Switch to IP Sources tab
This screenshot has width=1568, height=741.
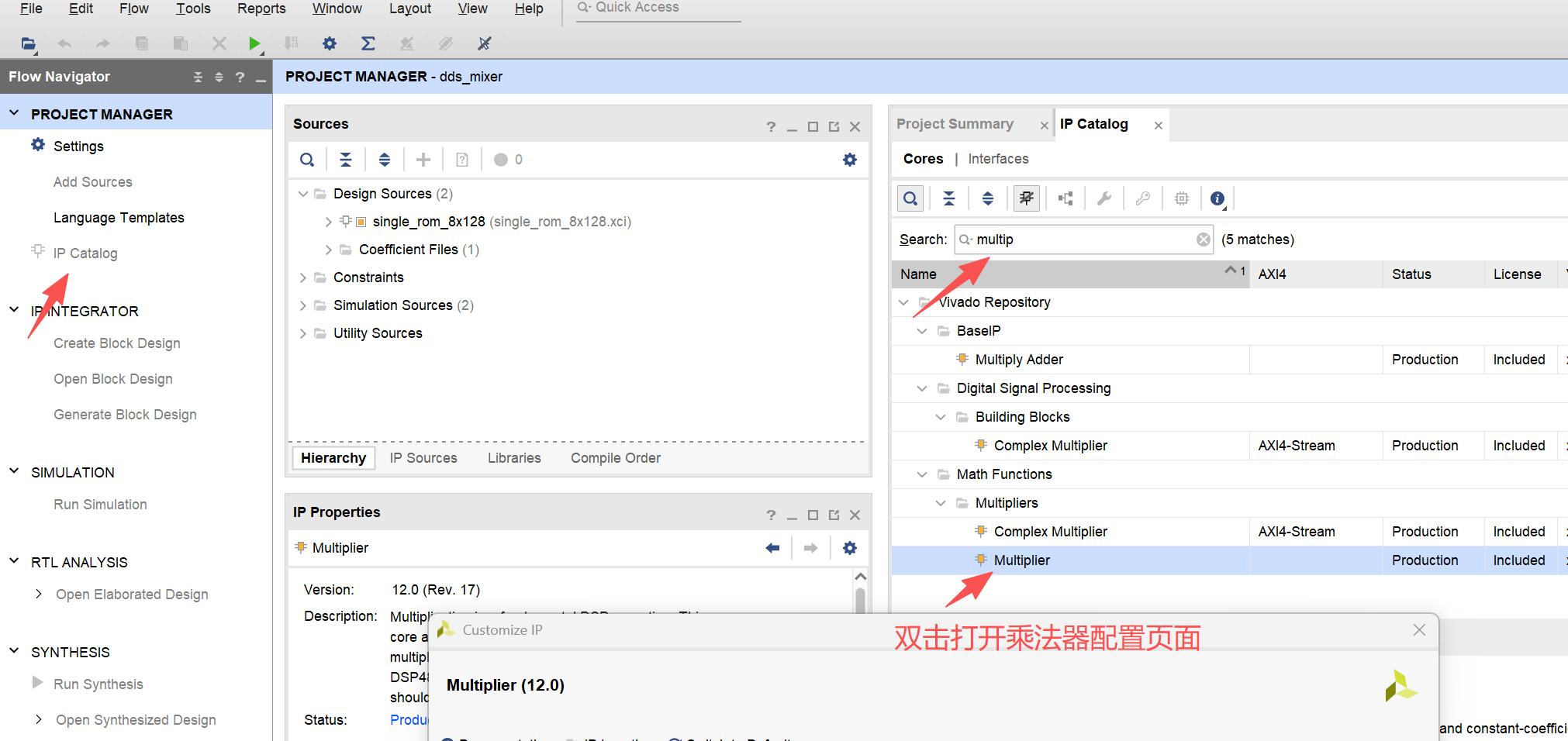click(x=423, y=458)
